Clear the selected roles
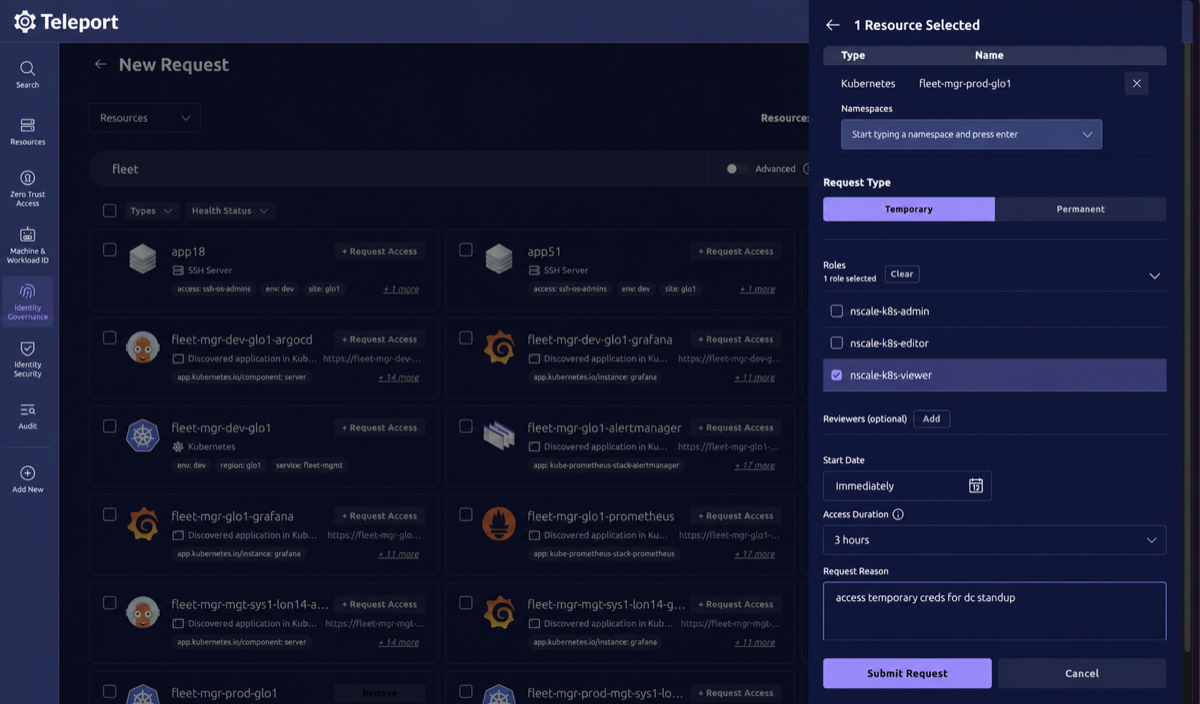Viewport: 1200px width, 704px height. pos(902,274)
